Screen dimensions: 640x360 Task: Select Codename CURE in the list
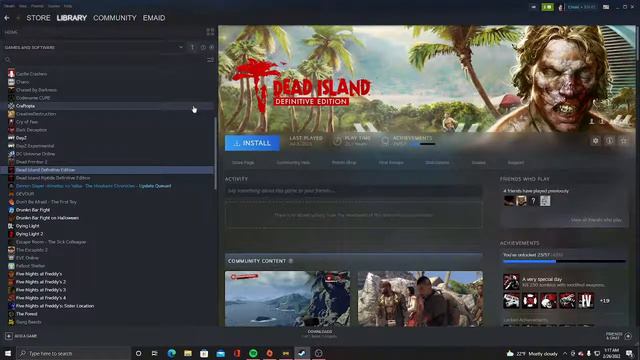(x=33, y=98)
